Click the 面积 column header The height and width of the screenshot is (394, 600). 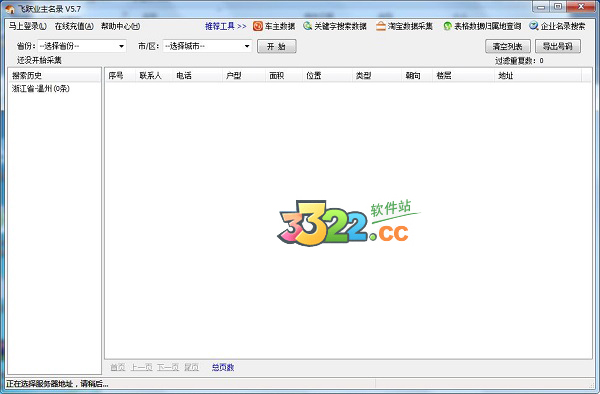pos(284,75)
